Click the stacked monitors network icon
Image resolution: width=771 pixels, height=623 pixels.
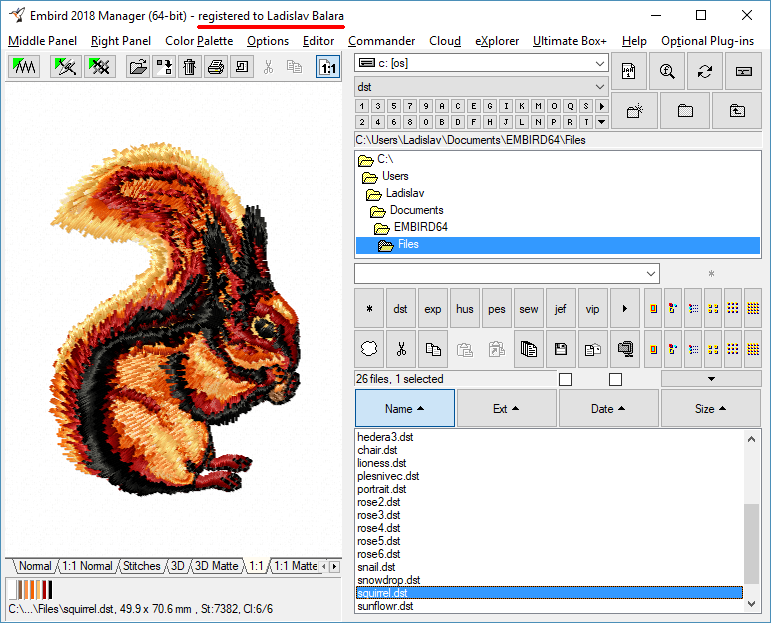[x=625, y=349]
